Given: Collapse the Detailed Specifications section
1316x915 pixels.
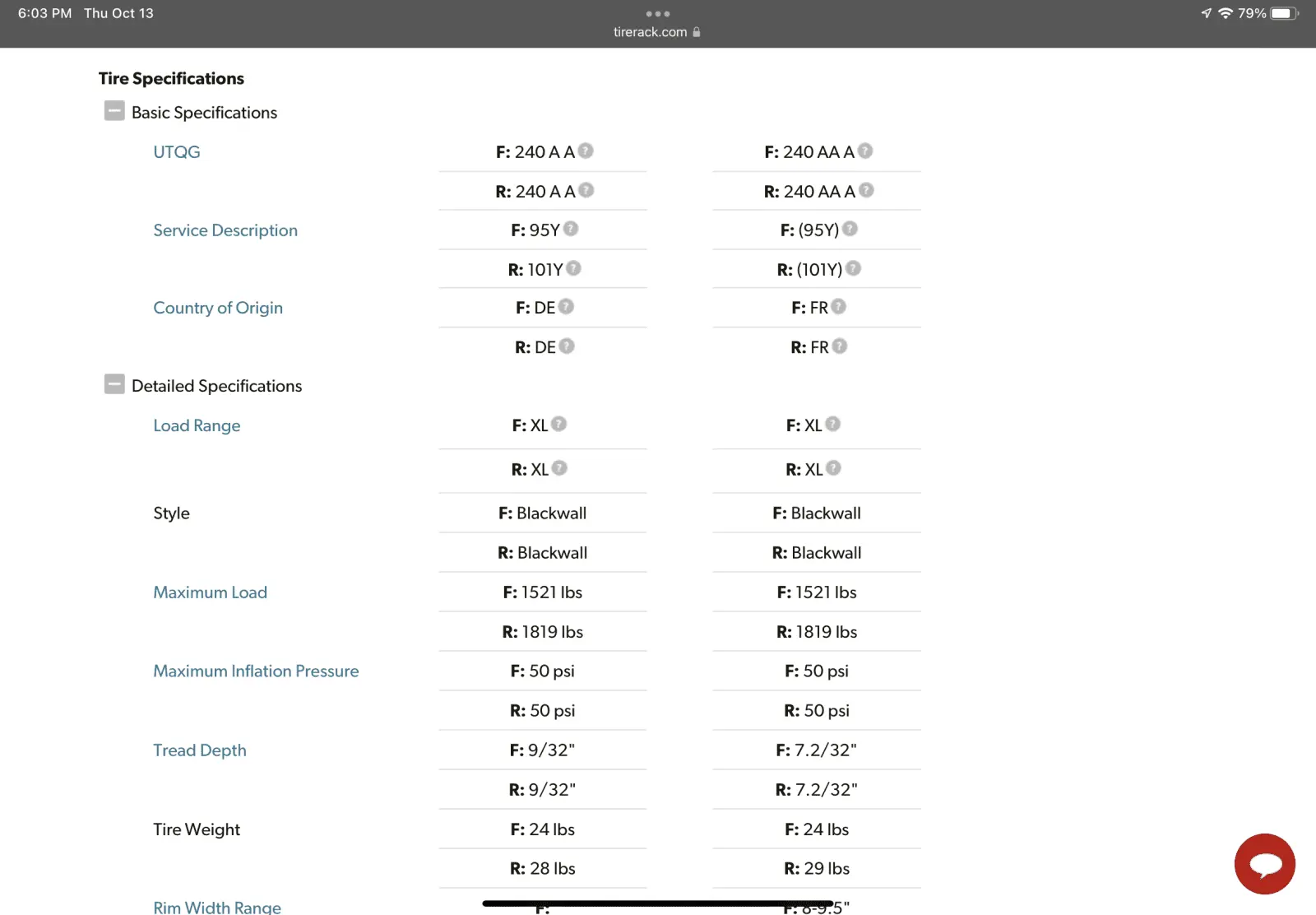Looking at the screenshot, I should coord(114,384).
